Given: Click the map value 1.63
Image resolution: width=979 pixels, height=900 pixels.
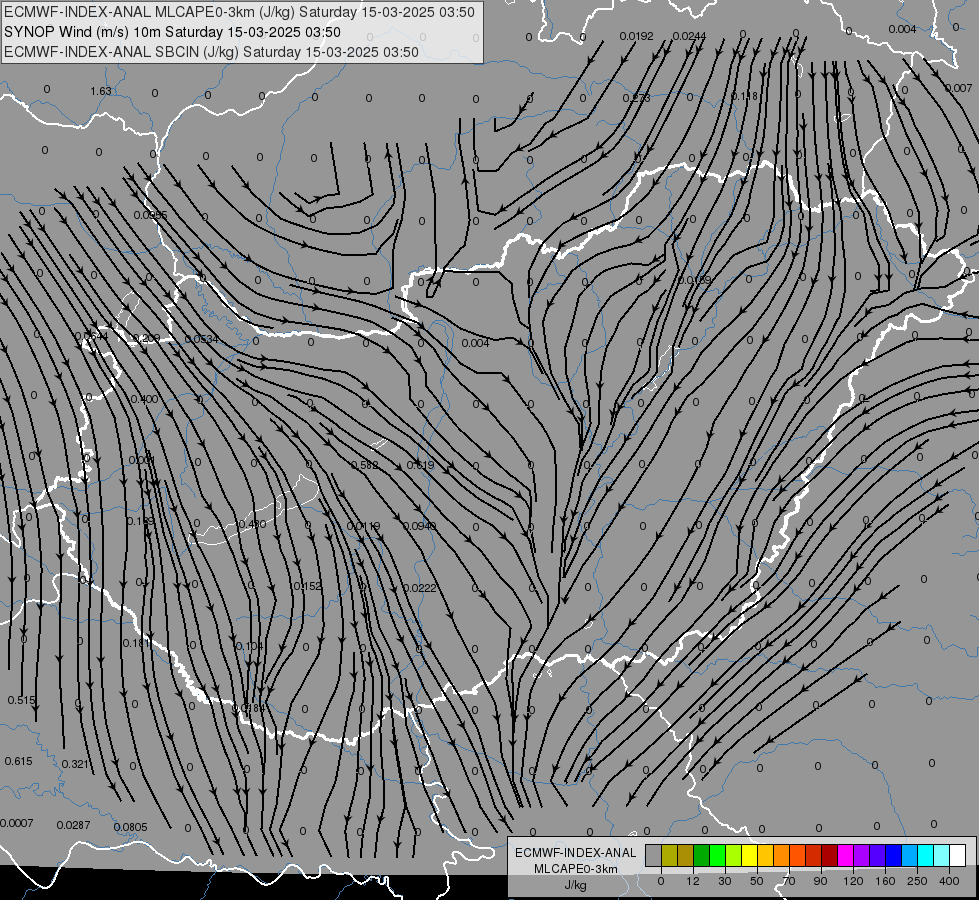Looking at the screenshot, I should click(x=101, y=91).
